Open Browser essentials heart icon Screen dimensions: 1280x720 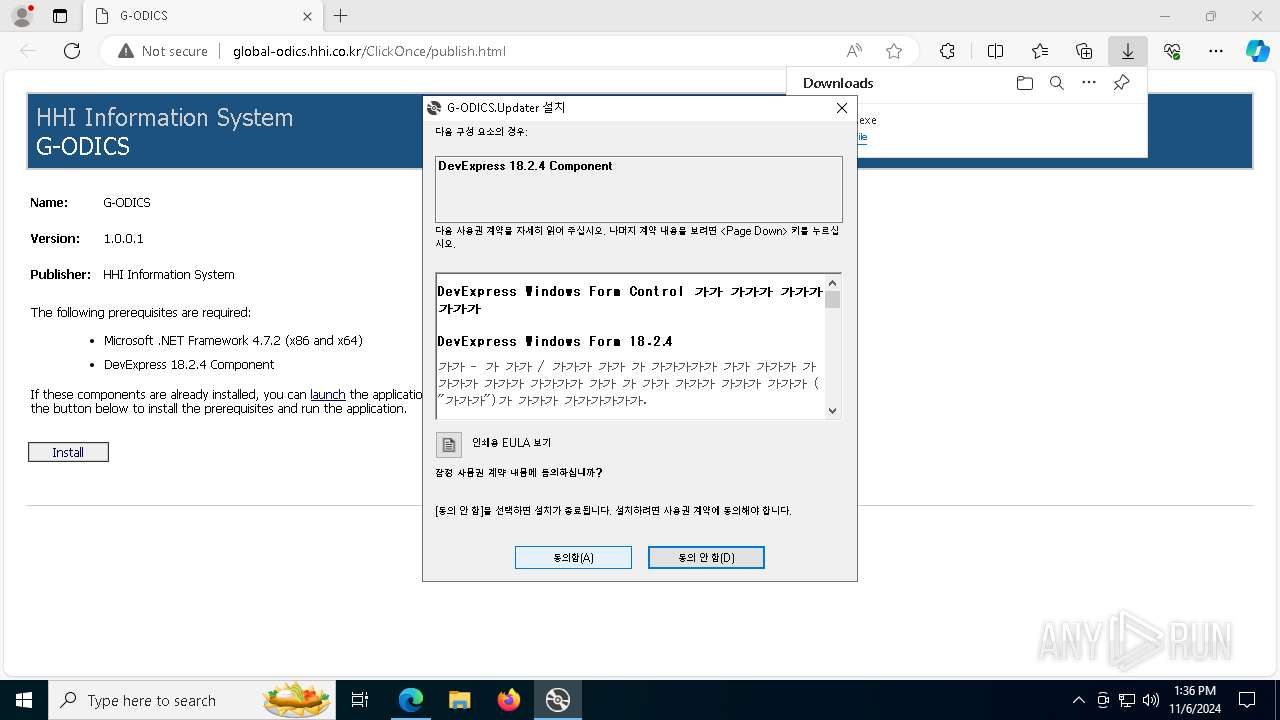[1172, 51]
